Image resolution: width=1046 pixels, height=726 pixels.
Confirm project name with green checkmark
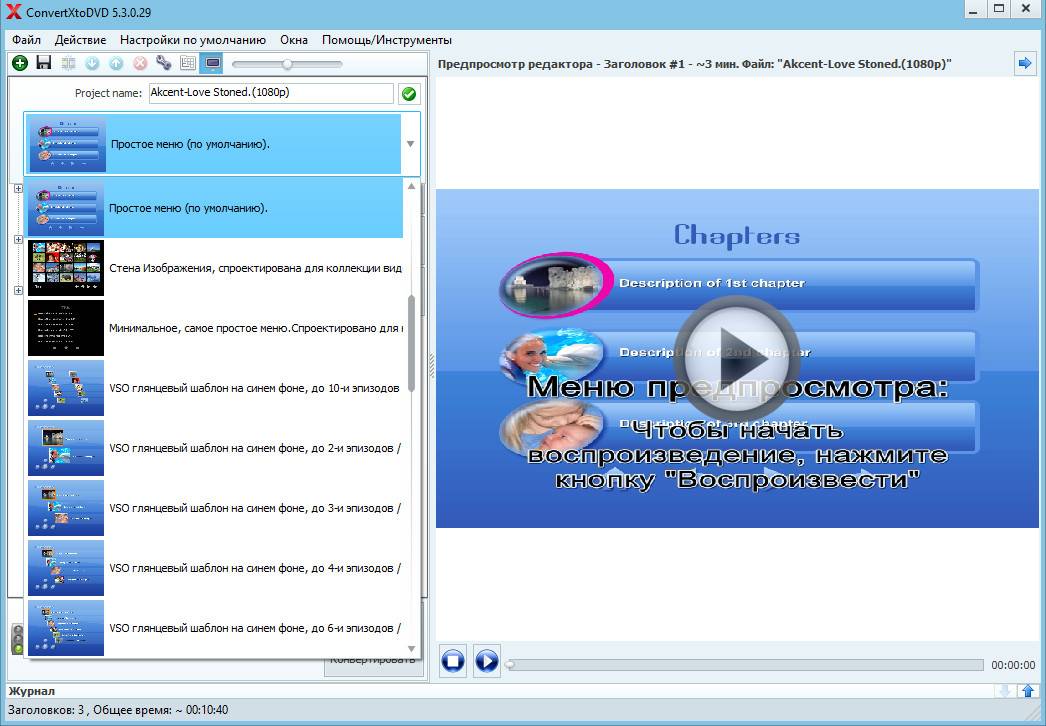click(x=409, y=94)
